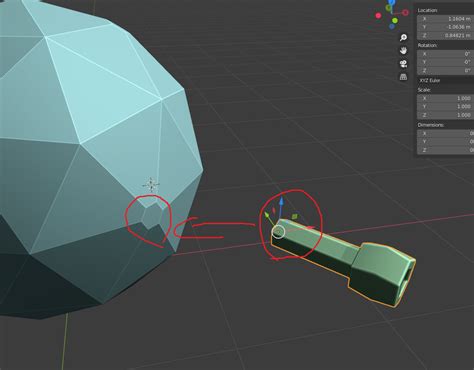Click the Dimensions Y value field
474x370 pixels.
point(445,142)
